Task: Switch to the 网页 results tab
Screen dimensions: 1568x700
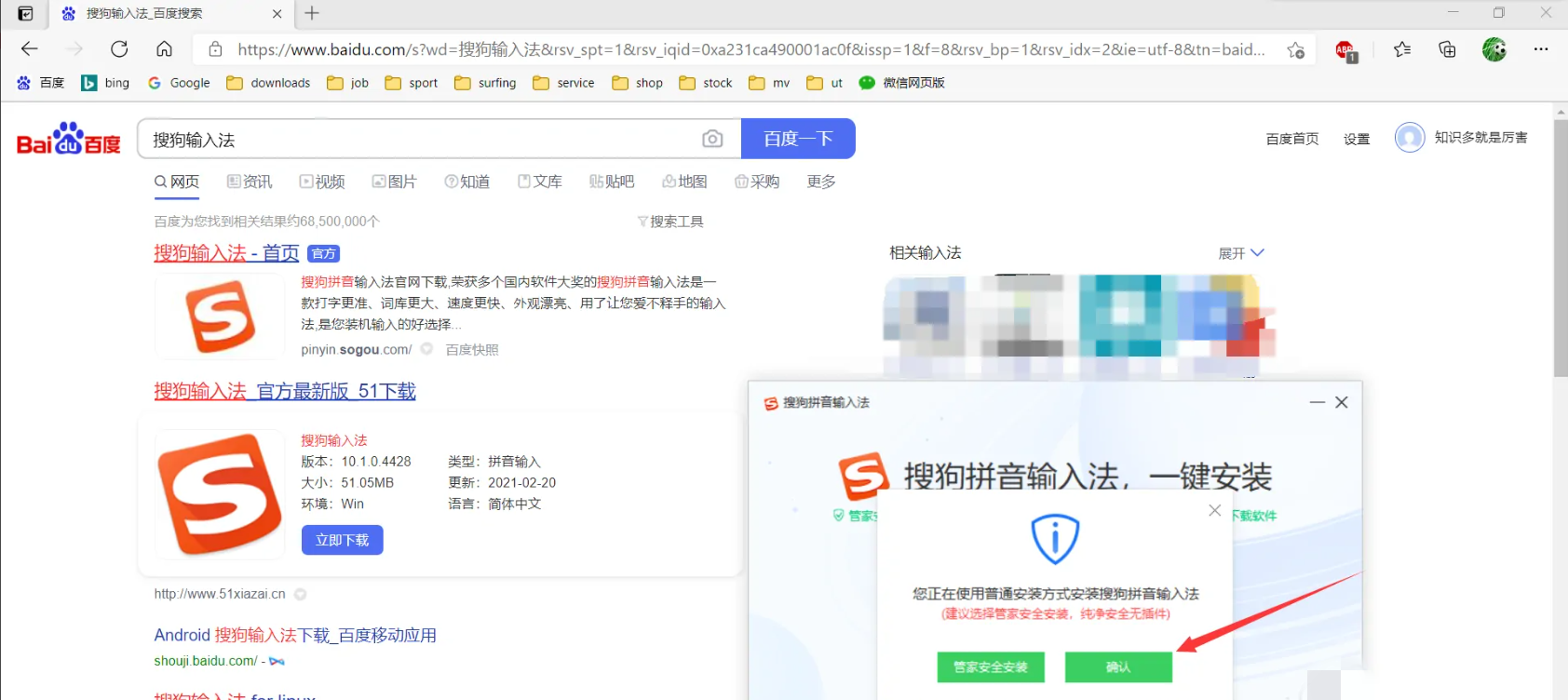Action: (x=177, y=182)
